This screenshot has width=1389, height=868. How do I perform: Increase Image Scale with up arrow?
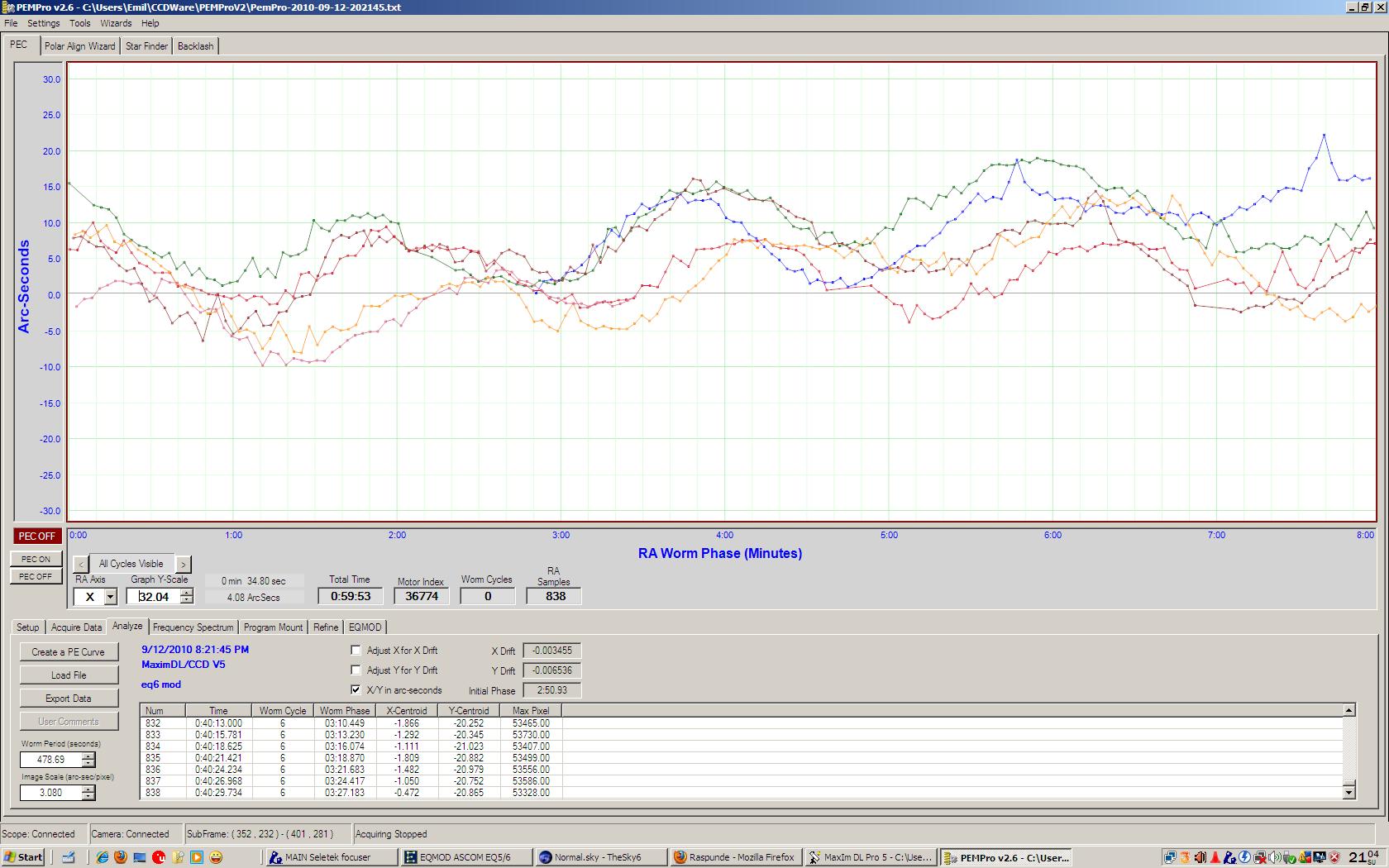88,789
